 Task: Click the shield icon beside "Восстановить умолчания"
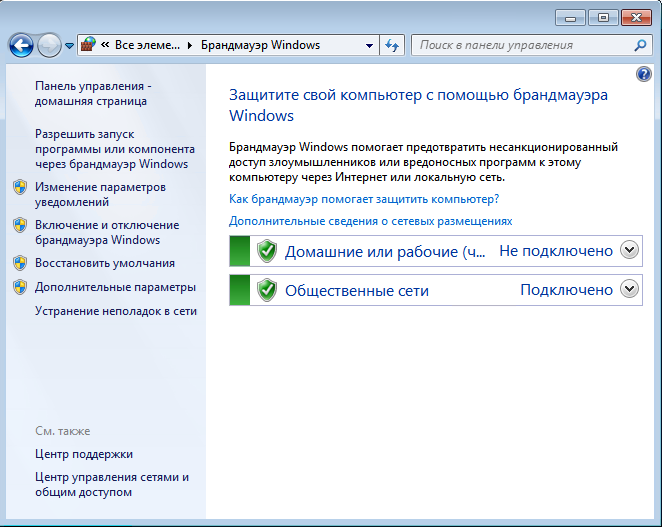pos(20,263)
